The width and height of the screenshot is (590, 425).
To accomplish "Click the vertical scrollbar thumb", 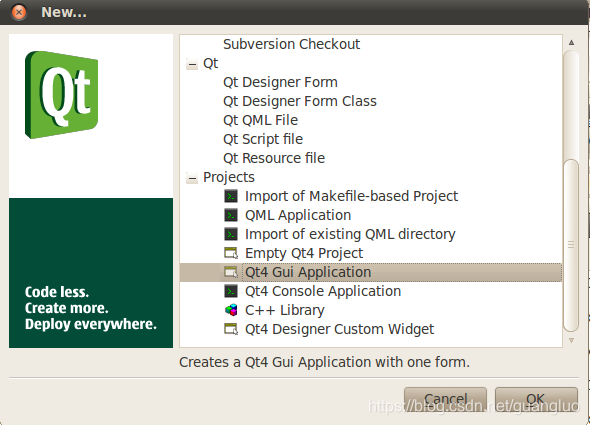I will 571,245.
